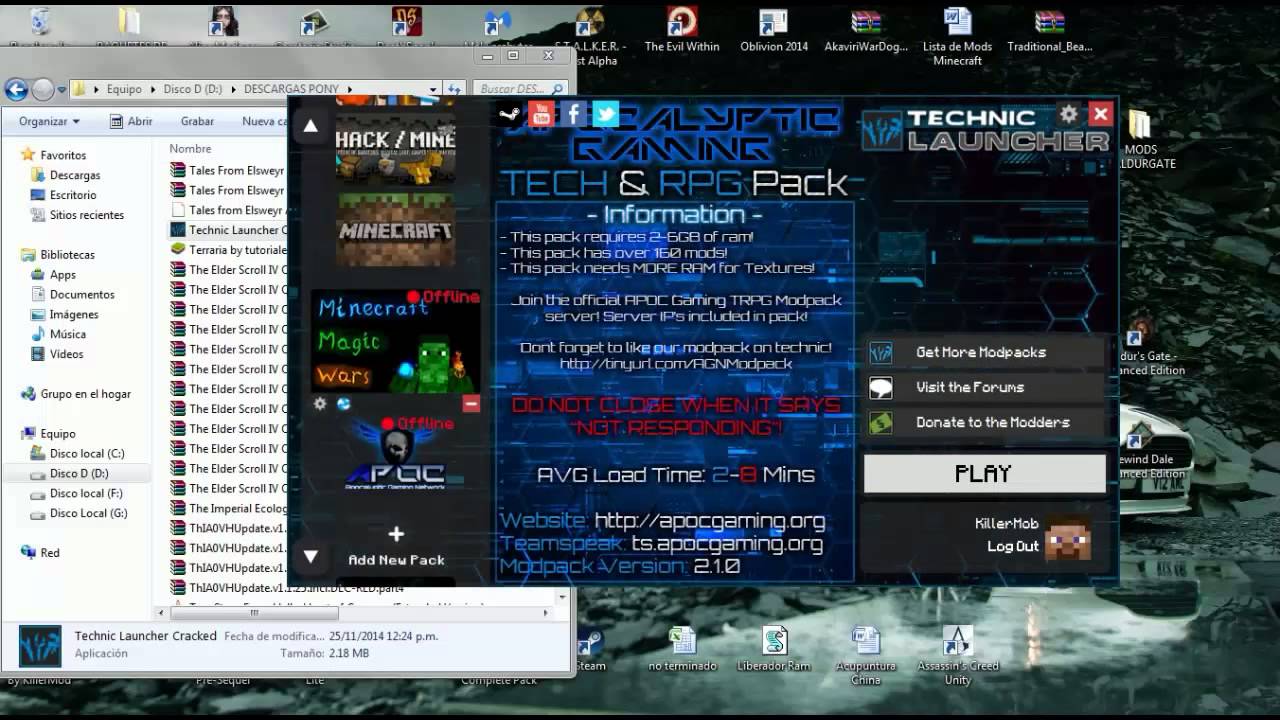Open 'no terminado' Excel file on desktop

pyautogui.click(x=682, y=649)
